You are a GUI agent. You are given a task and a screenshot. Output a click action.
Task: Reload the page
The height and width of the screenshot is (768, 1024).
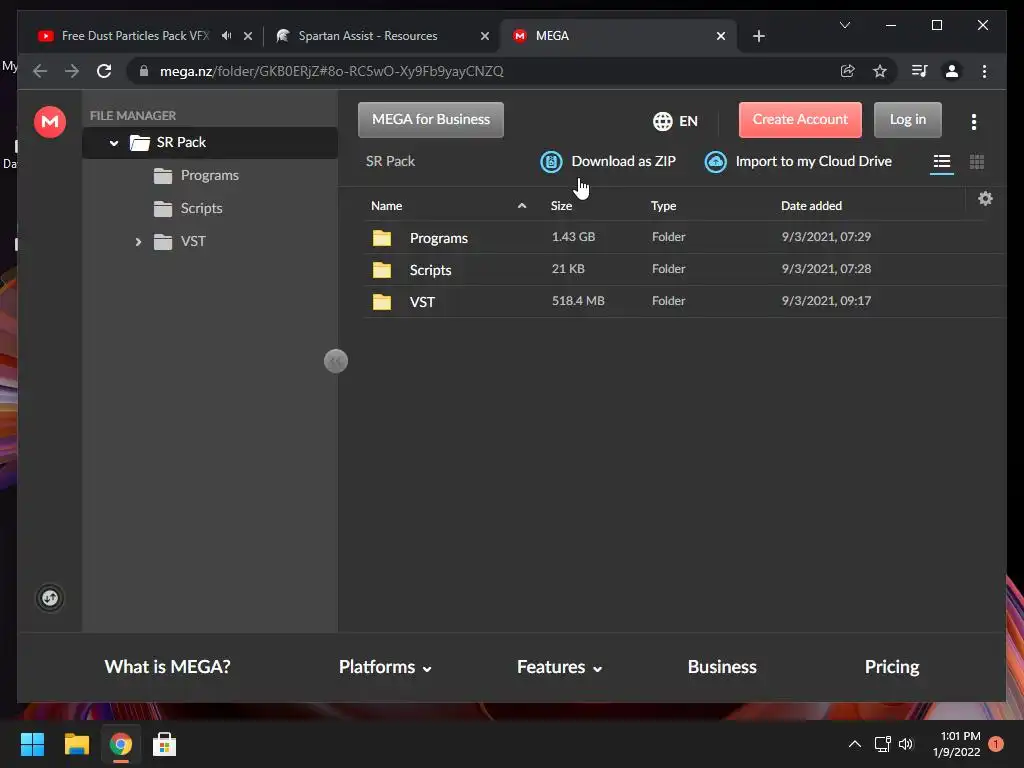(x=104, y=71)
